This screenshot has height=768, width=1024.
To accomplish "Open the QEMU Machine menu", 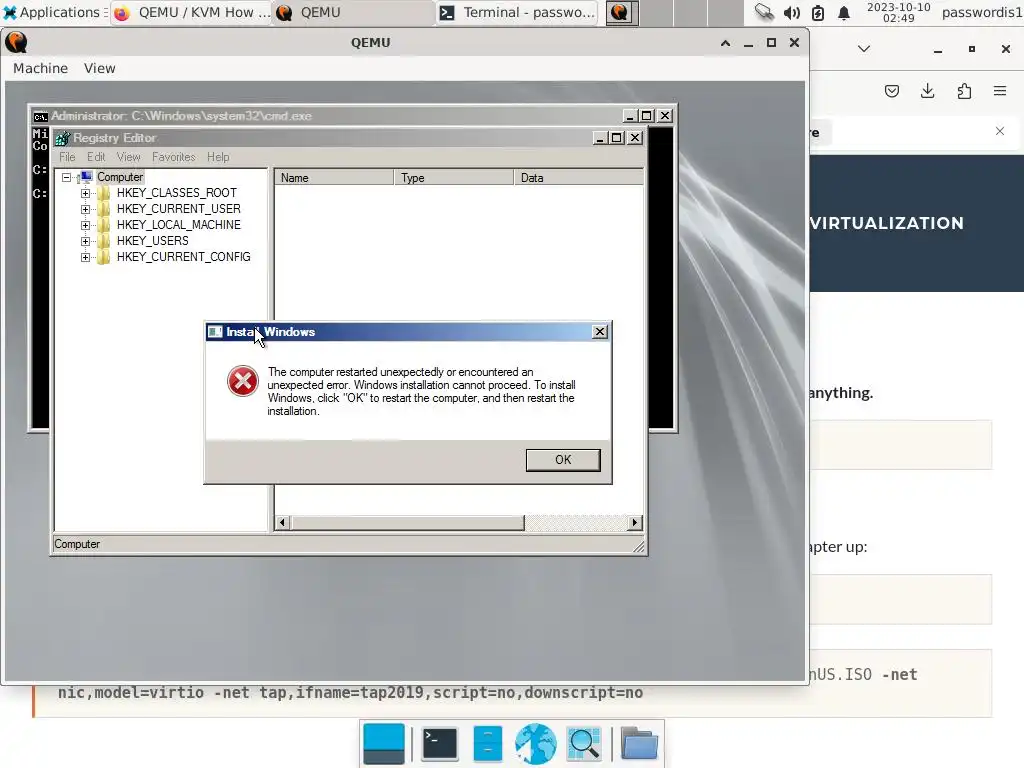I will click(40, 68).
